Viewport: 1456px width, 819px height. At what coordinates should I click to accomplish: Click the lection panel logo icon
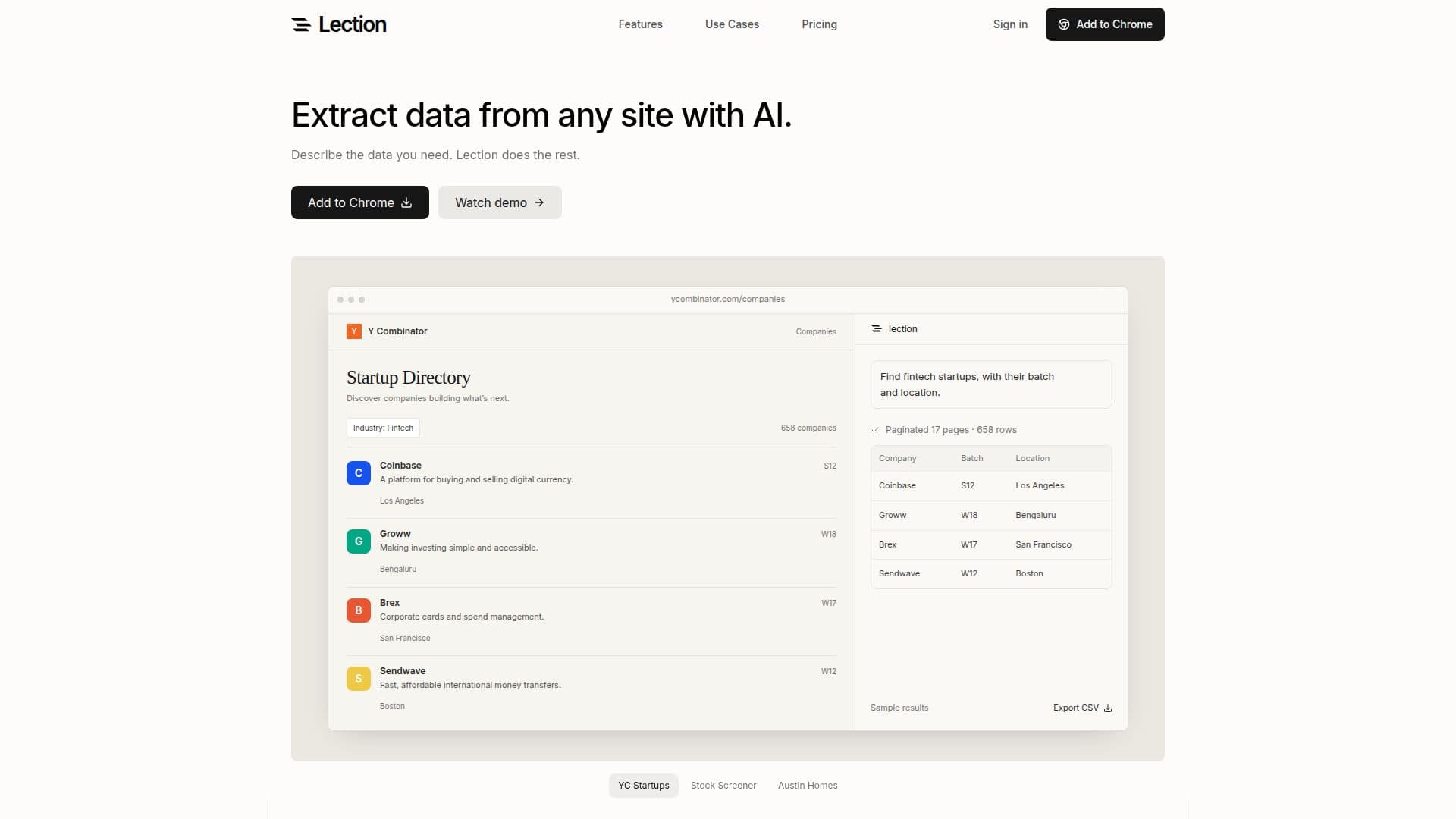[x=877, y=329]
